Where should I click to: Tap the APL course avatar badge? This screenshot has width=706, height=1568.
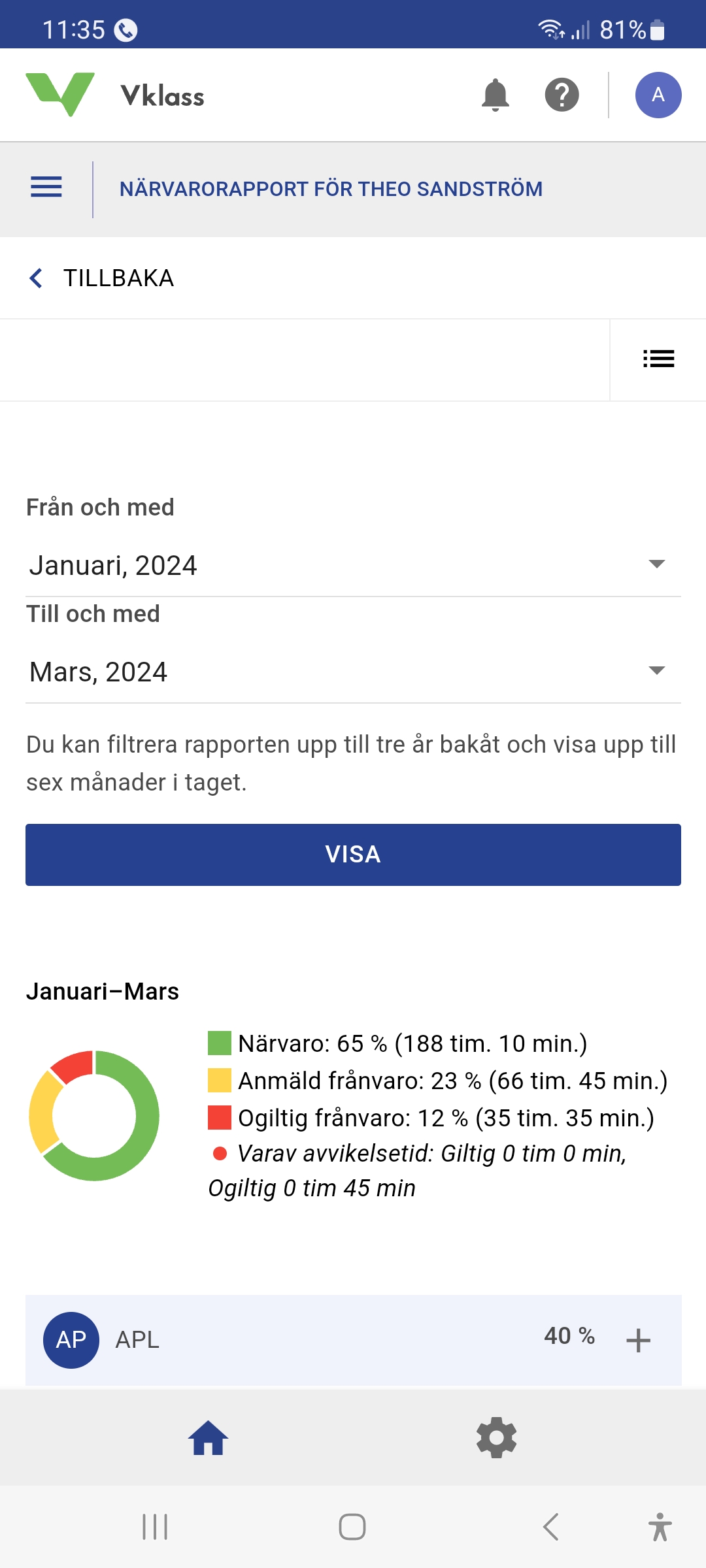(x=71, y=1339)
